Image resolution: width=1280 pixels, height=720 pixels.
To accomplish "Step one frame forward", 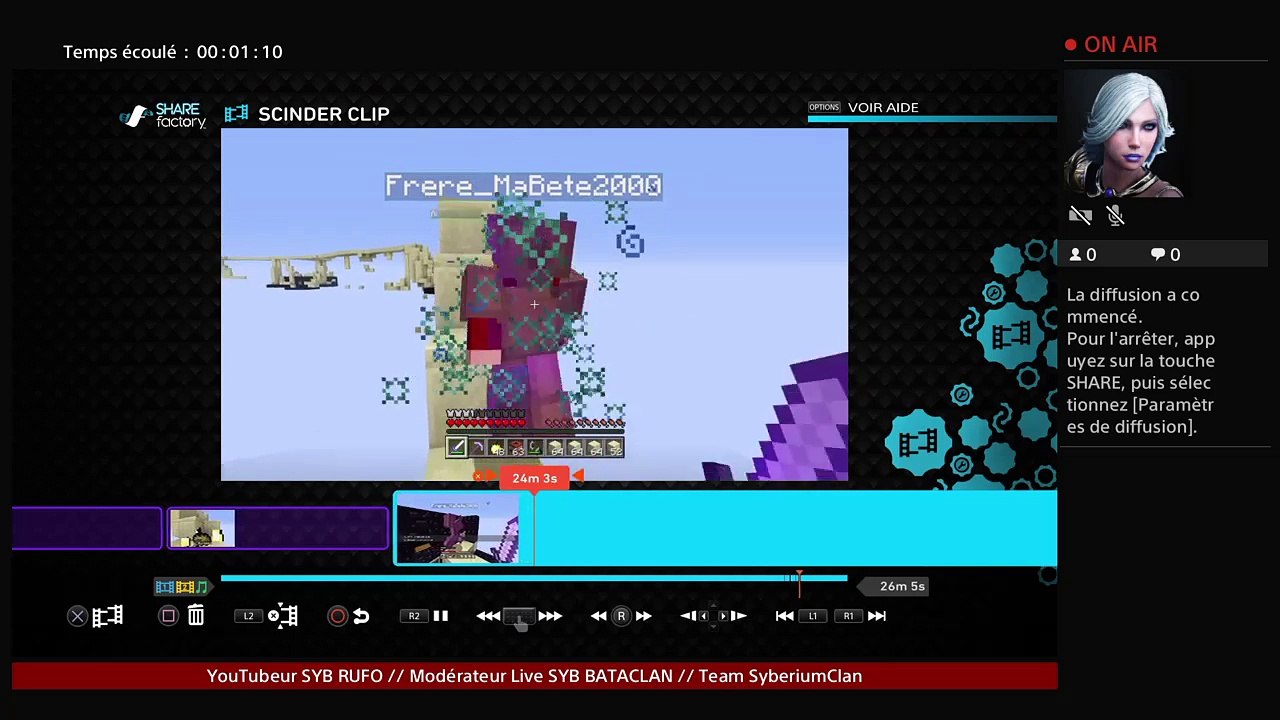I will tap(738, 616).
